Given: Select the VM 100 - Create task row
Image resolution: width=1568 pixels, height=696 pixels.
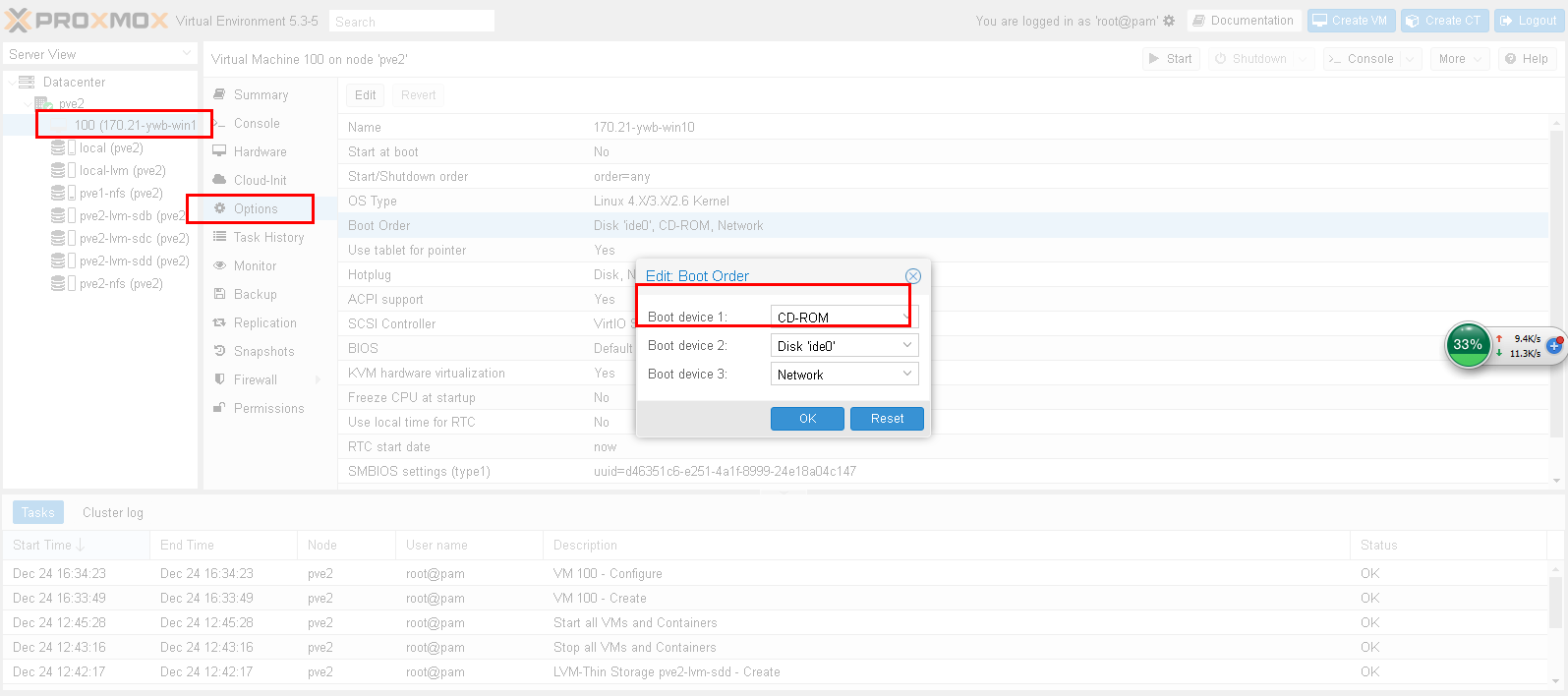Looking at the screenshot, I should (777, 598).
